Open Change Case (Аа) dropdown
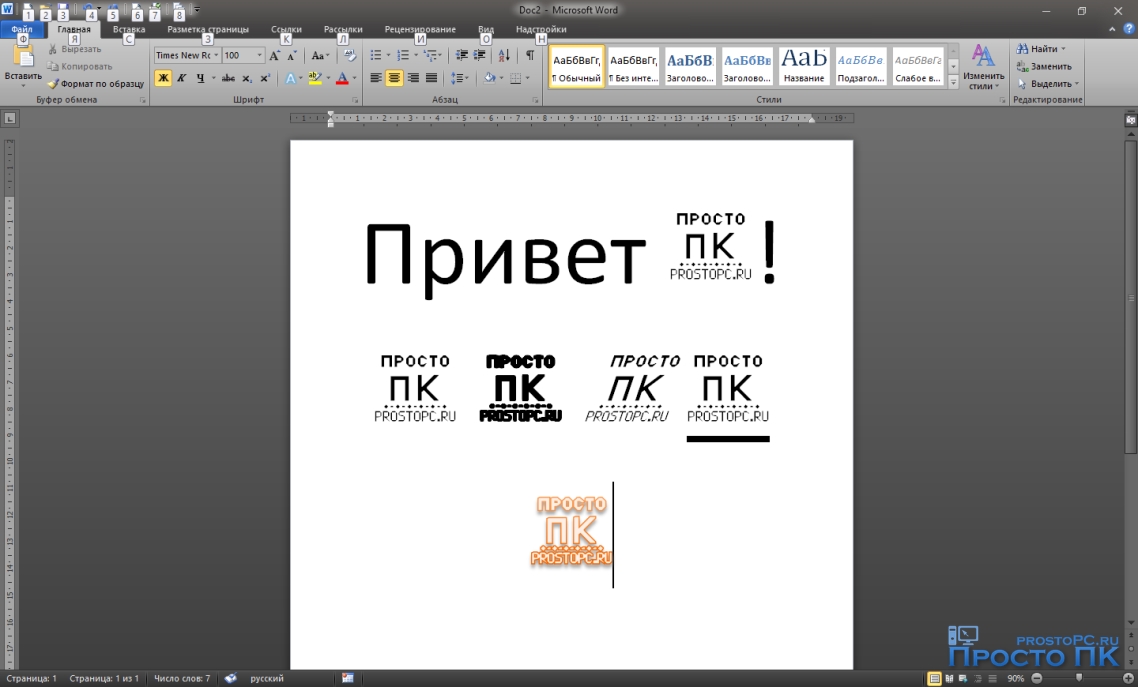This screenshot has height=687, width=1138. pos(319,55)
